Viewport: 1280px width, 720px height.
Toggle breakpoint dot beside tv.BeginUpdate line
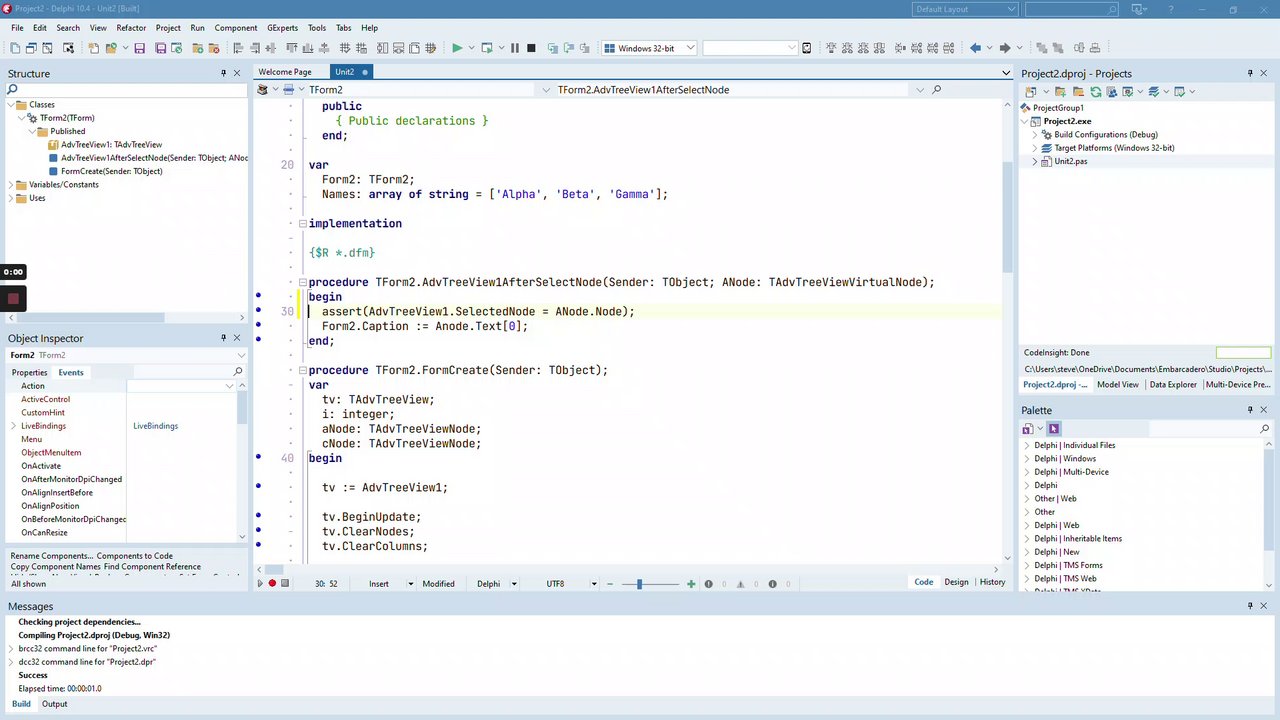tap(258, 517)
